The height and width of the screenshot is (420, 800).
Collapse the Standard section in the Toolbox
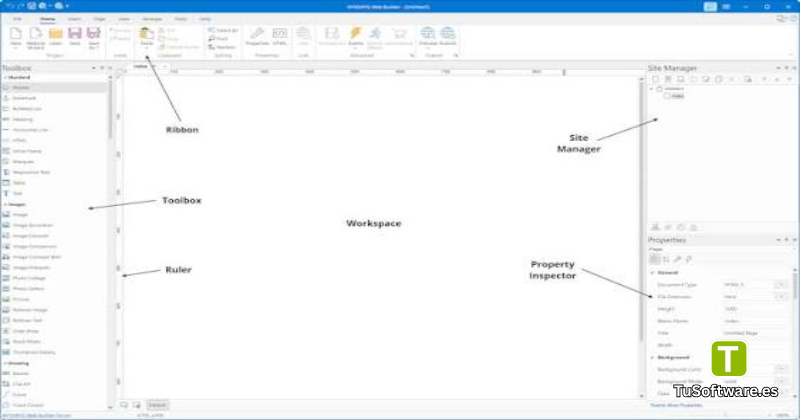click(5, 78)
